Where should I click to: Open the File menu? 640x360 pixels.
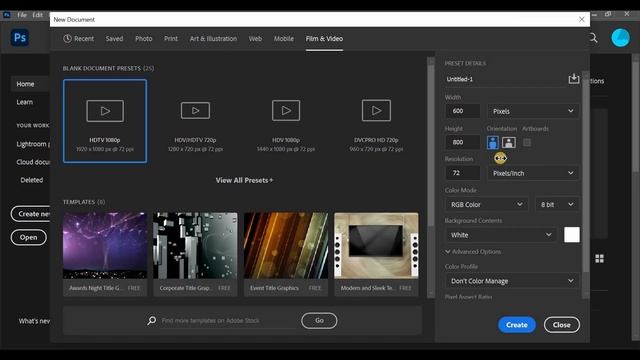tap(22, 15)
